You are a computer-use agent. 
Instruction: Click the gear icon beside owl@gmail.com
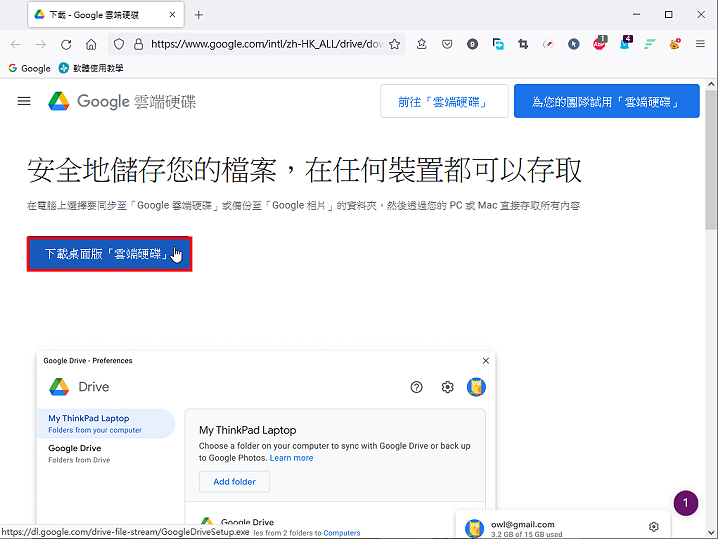tap(654, 527)
